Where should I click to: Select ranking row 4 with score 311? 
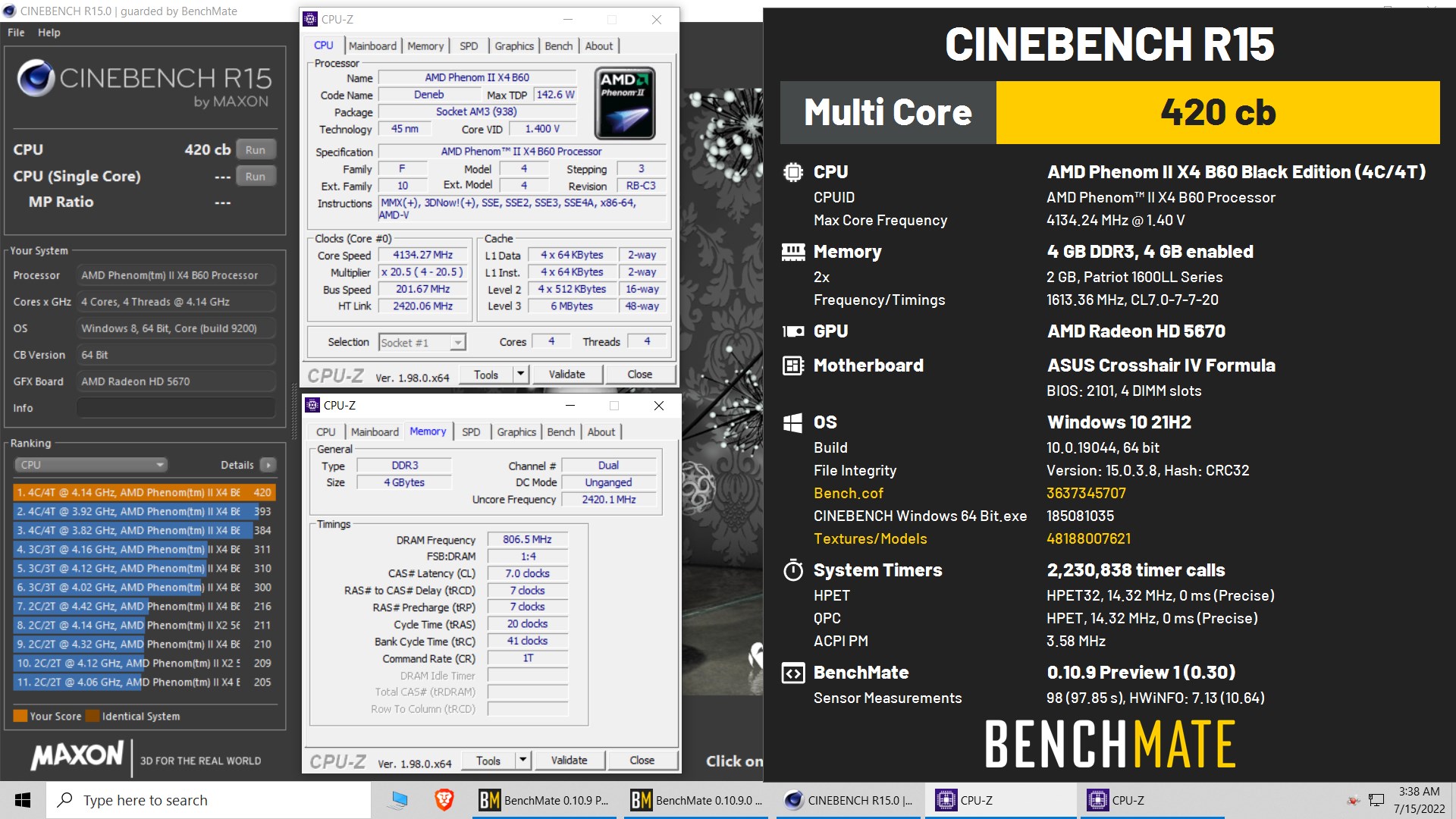pyautogui.click(x=144, y=549)
